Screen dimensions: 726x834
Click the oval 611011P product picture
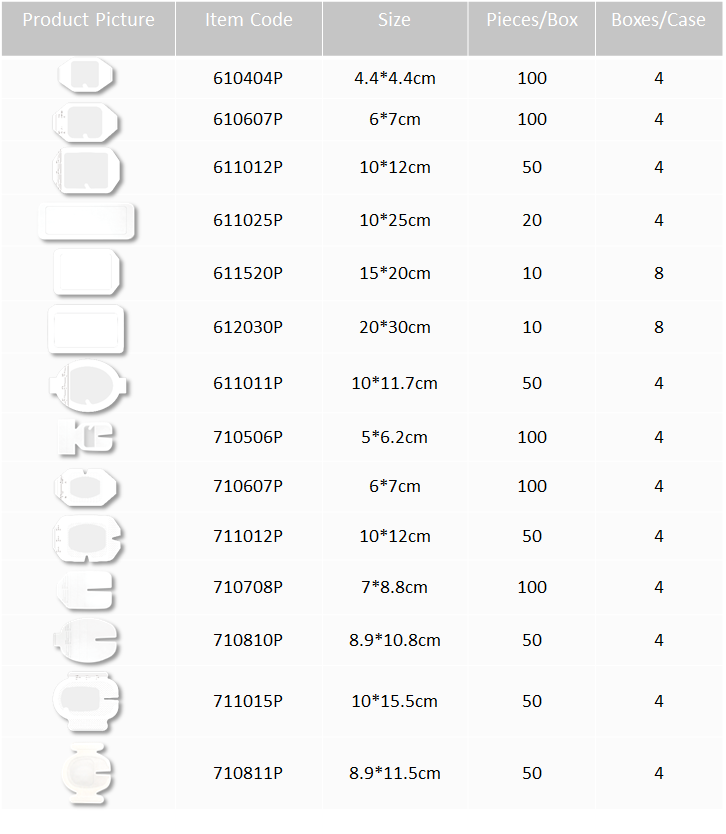pyautogui.click(x=88, y=386)
